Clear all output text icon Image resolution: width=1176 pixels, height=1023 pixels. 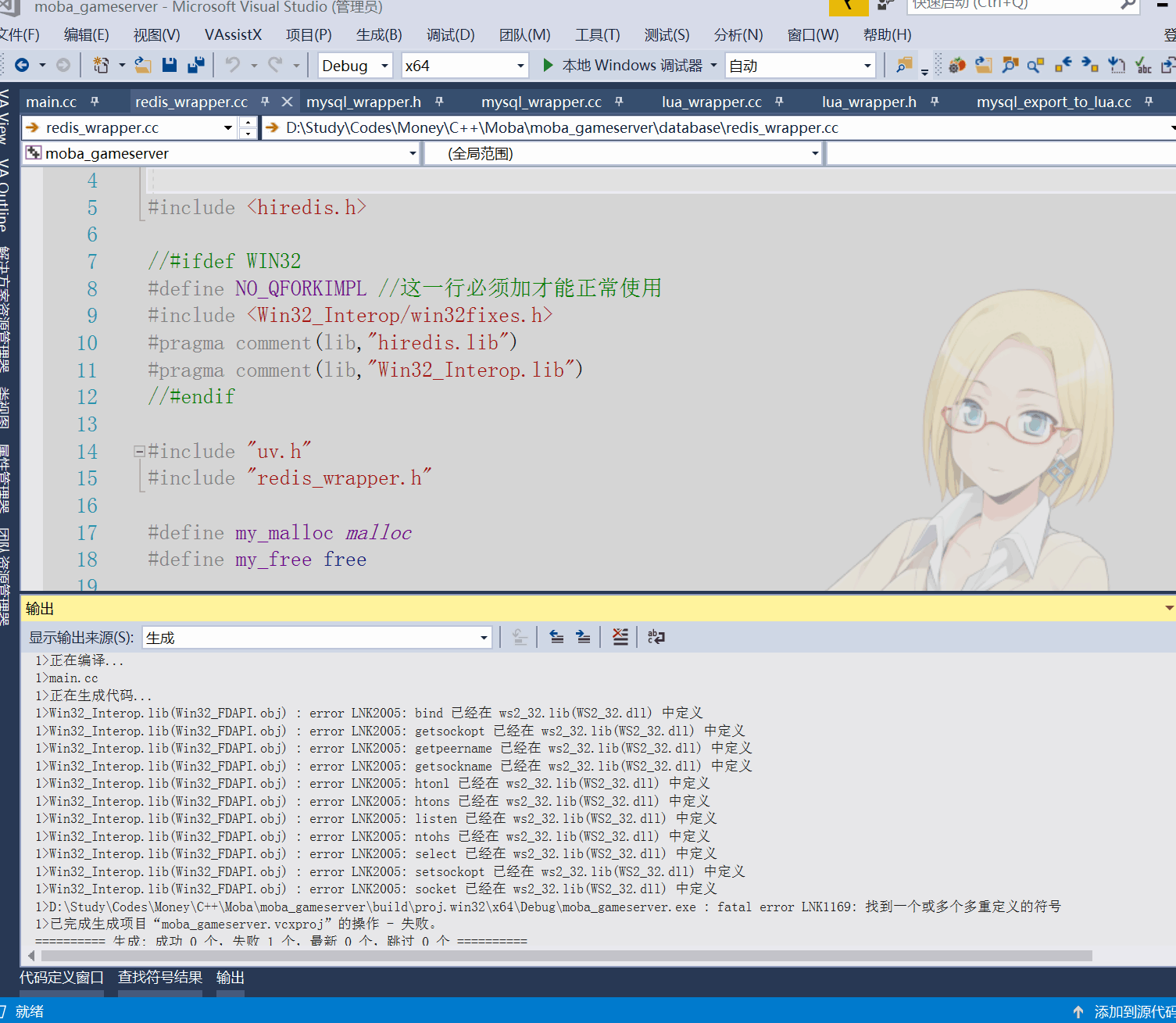(x=620, y=637)
